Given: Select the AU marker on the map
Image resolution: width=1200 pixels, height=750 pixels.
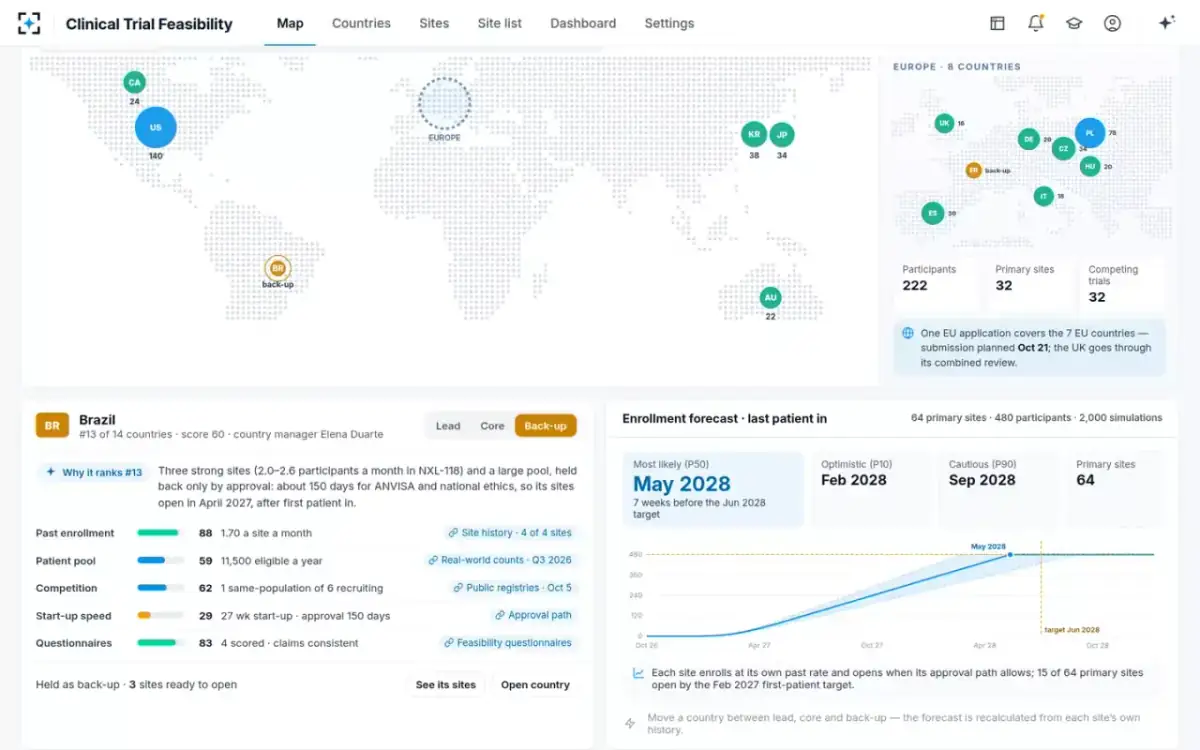Looking at the screenshot, I should (770, 298).
